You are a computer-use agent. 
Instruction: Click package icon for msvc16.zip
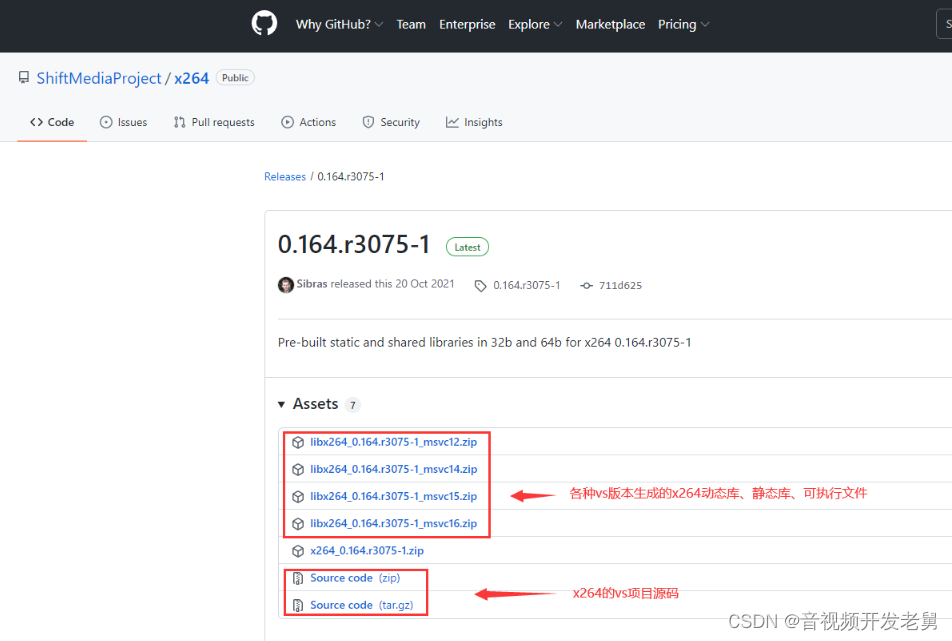(298, 524)
